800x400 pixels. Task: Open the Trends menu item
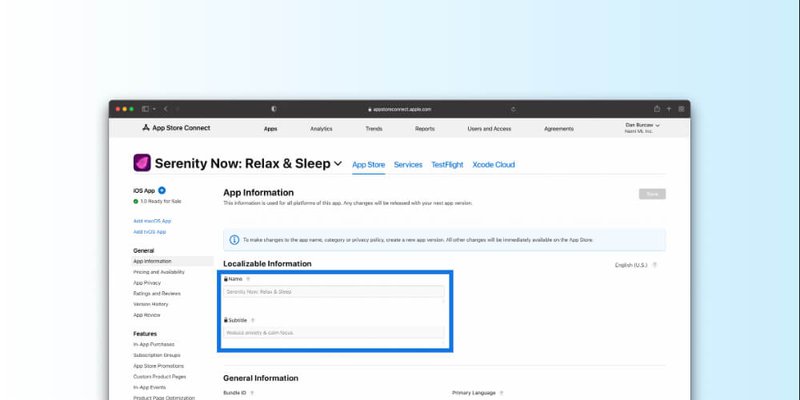coord(374,129)
